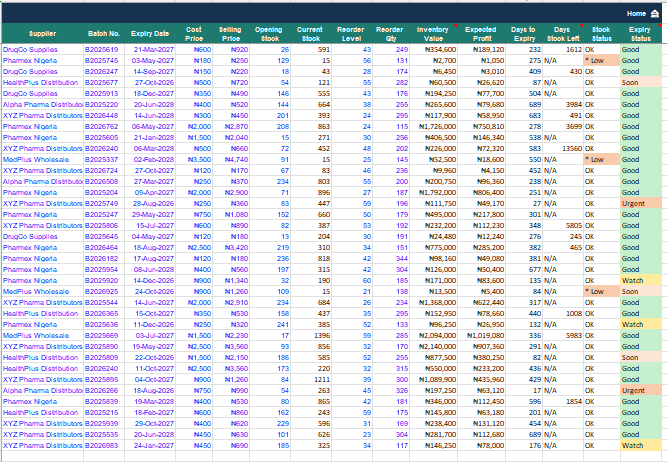Select the Inventory Value column header
667x462 pixels.
point(433,34)
